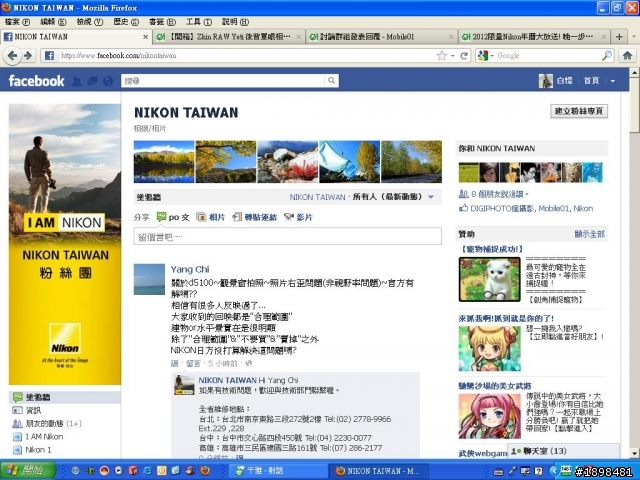Click the 建立粉絲專頁 button
The height and width of the screenshot is (480, 640).
(579, 111)
